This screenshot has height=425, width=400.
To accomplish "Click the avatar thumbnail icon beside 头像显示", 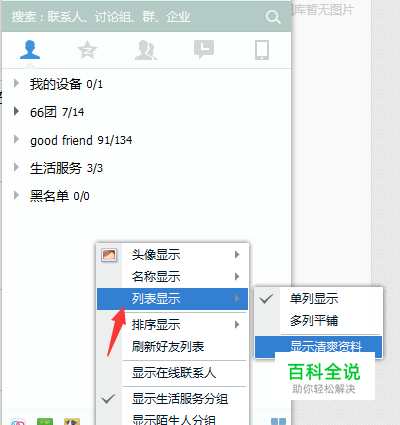I will click(x=109, y=255).
